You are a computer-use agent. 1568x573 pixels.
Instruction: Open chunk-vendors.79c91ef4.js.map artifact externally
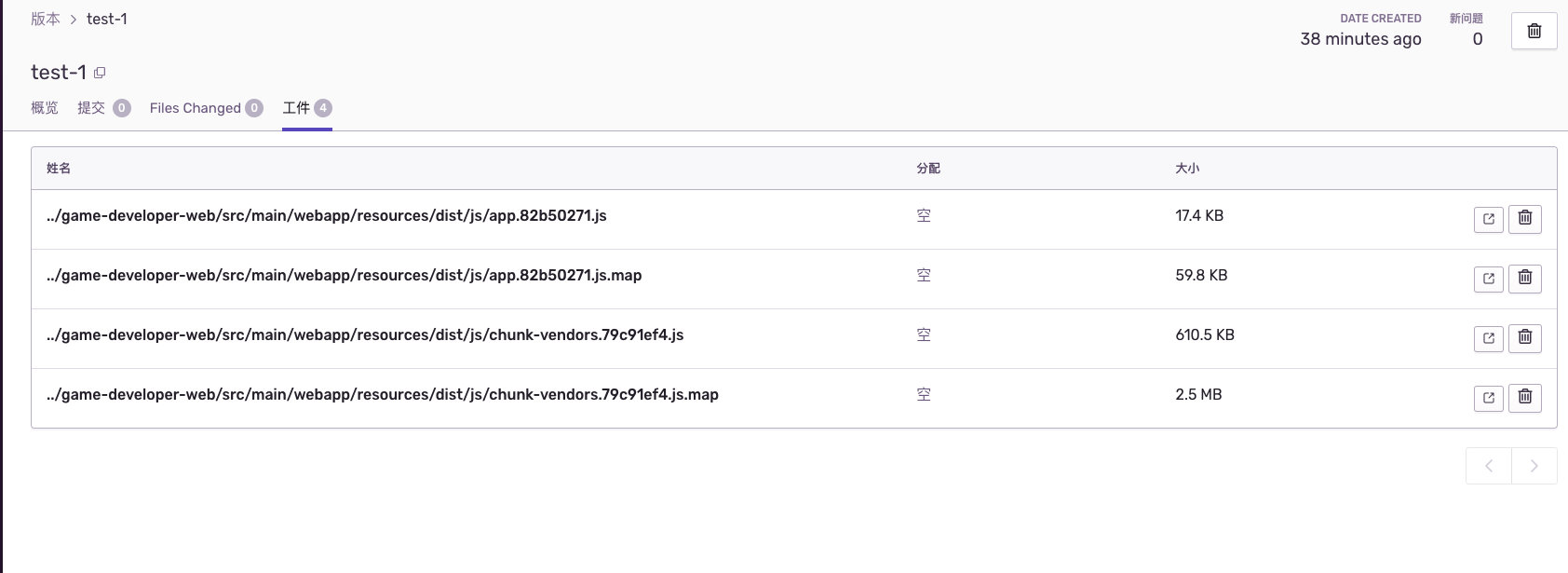pos(1488,398)
